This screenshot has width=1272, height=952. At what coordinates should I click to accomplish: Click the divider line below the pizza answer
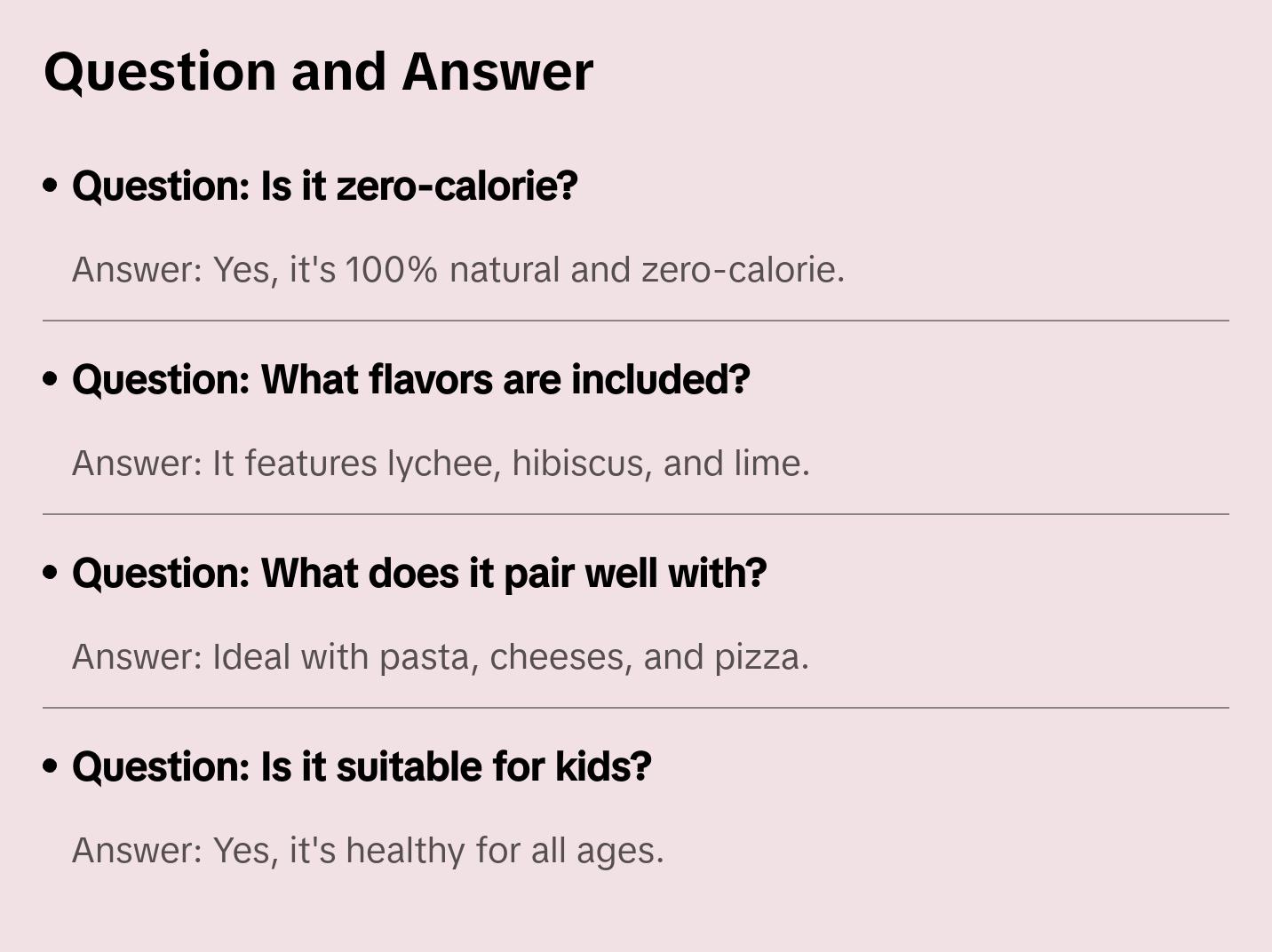point(636,708)
